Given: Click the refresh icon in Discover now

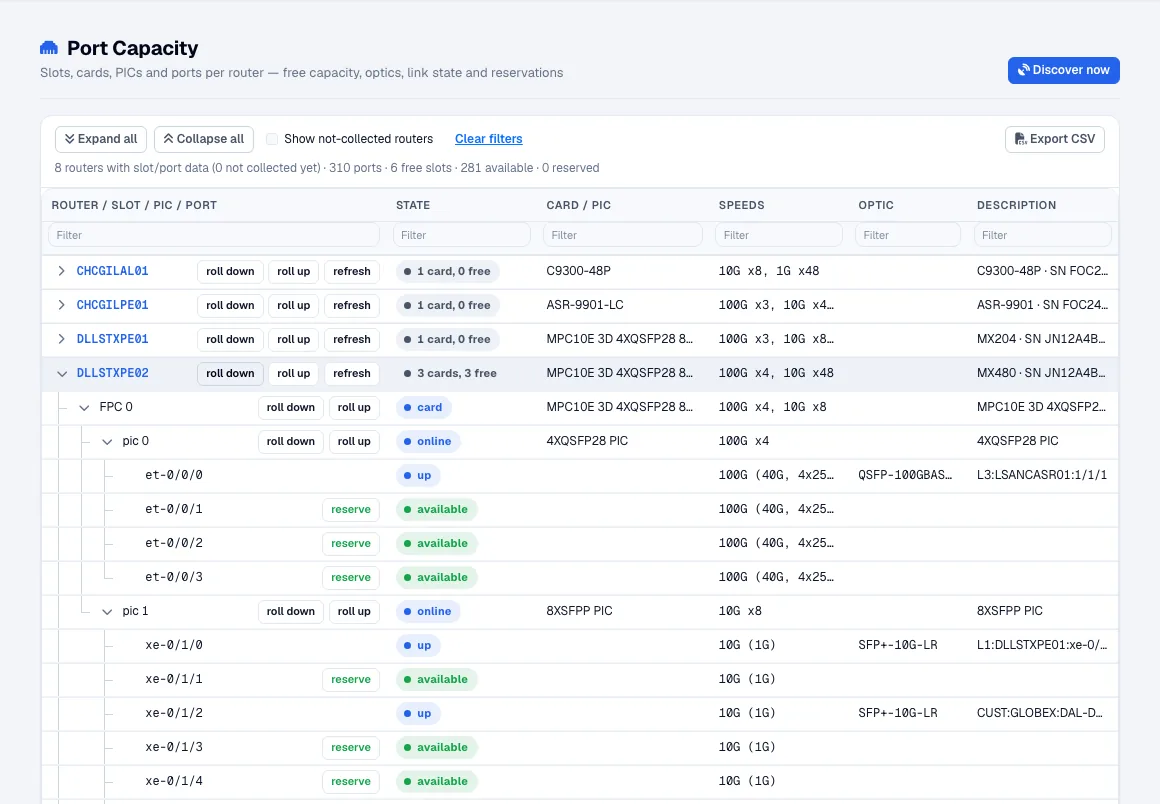Looking at the screenshot, I should pos(1024,70).
